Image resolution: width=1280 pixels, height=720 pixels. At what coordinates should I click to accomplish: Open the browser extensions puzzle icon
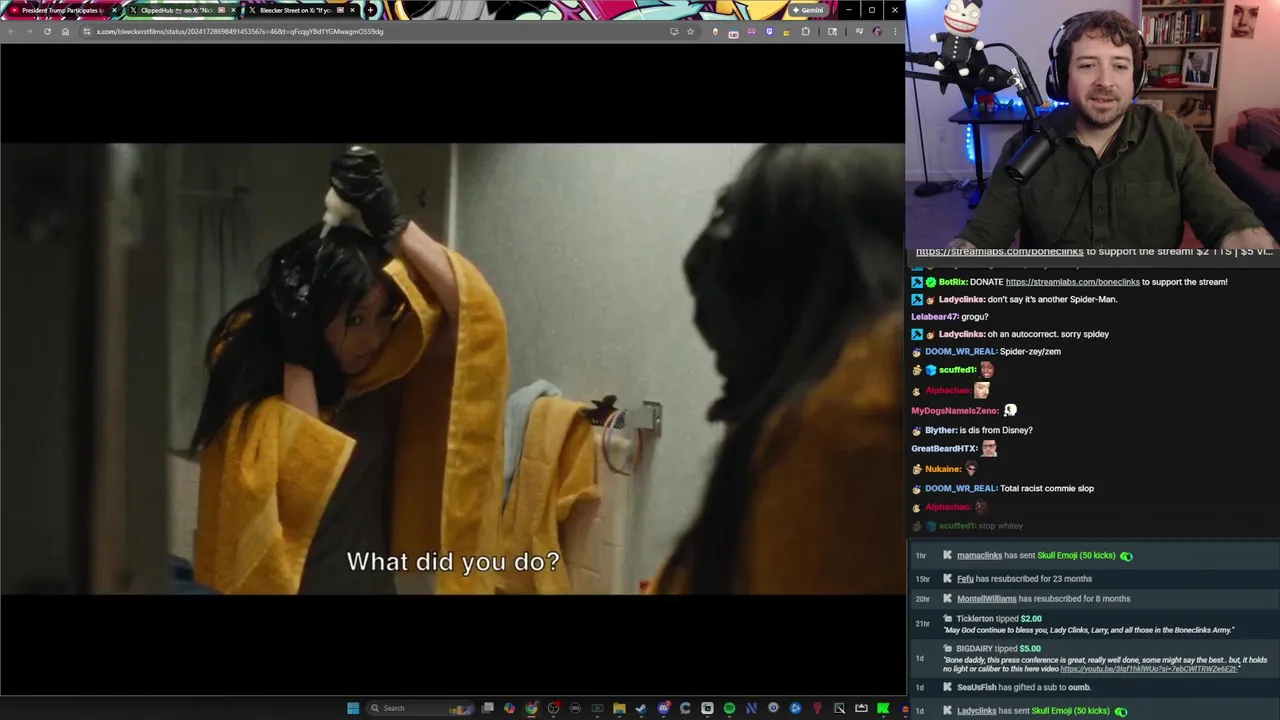805,31
